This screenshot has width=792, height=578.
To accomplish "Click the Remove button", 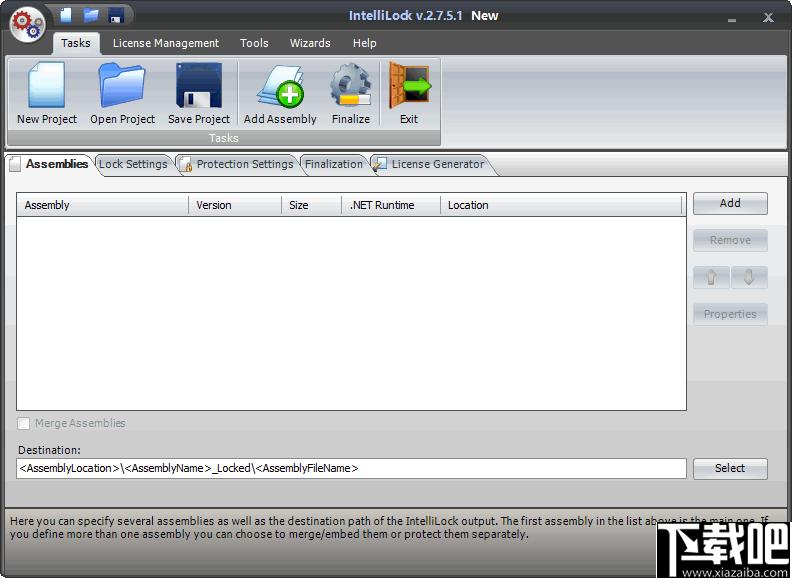I will click(x=730, y=240).
